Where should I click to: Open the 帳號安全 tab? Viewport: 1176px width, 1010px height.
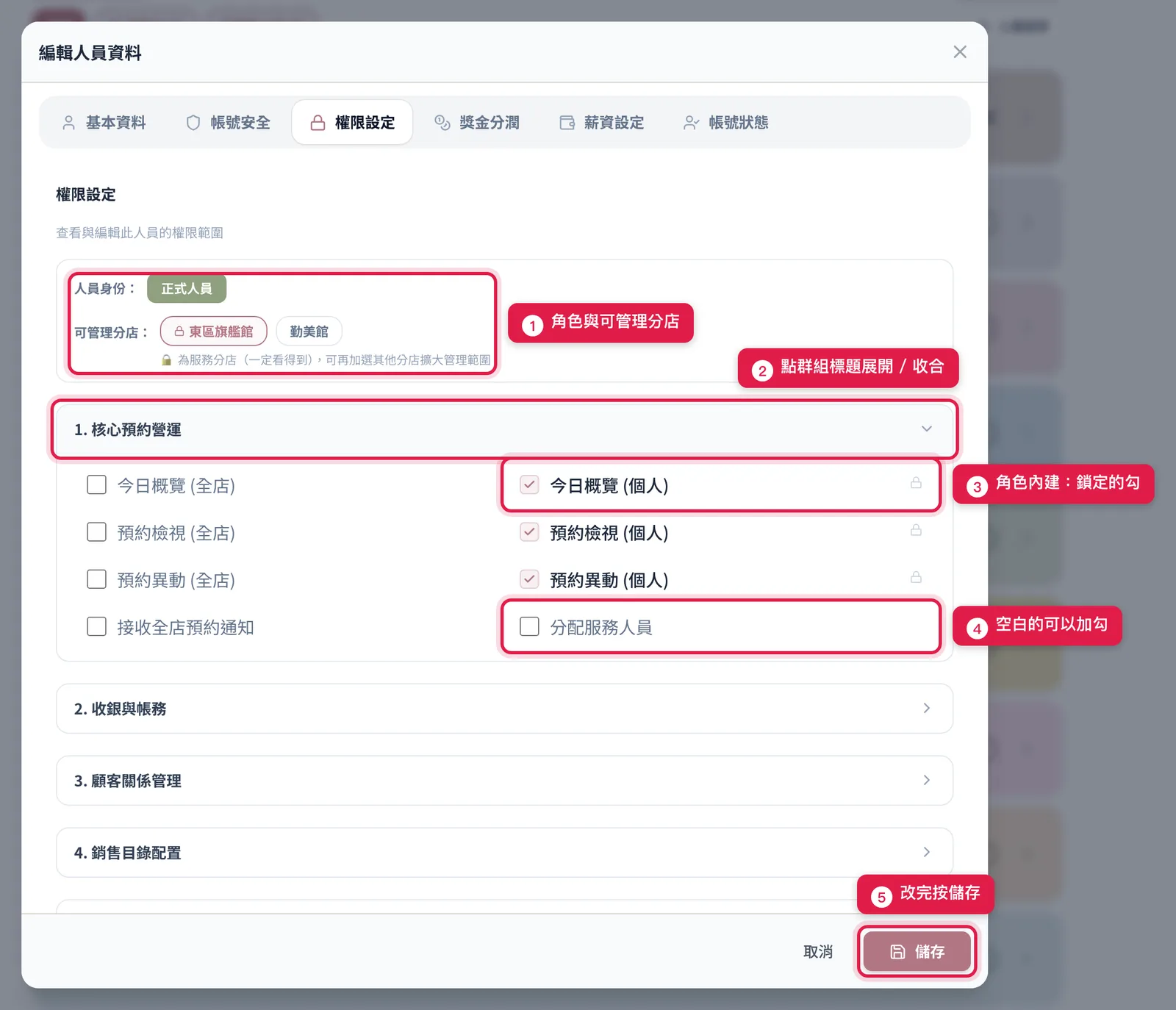click(x=228, y=123)
